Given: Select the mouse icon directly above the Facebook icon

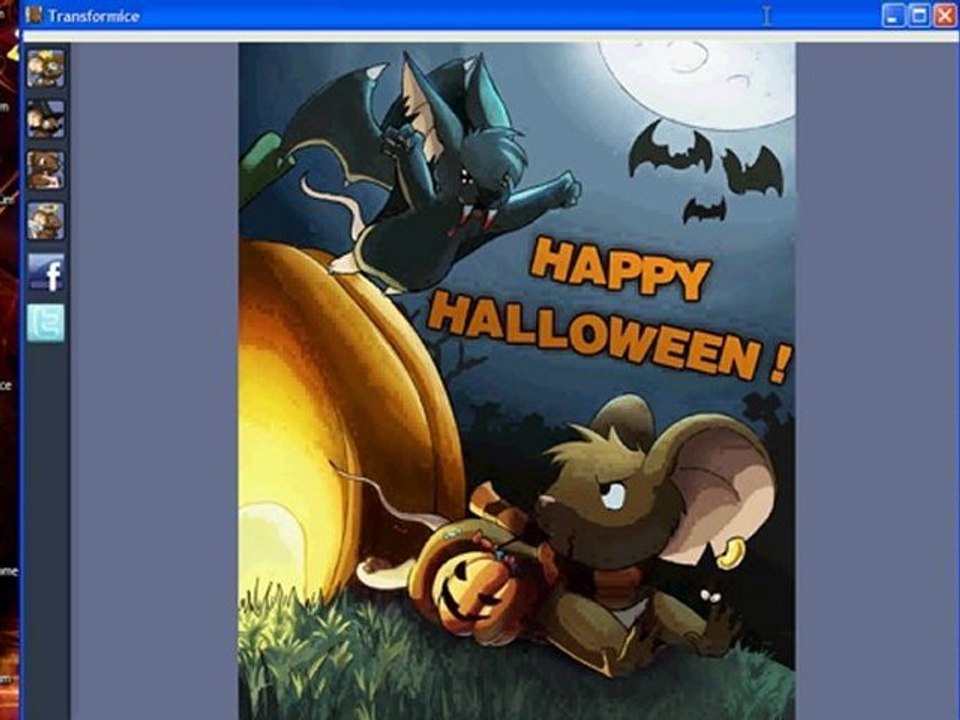Looking at the screenshot, I should point(46,221).
